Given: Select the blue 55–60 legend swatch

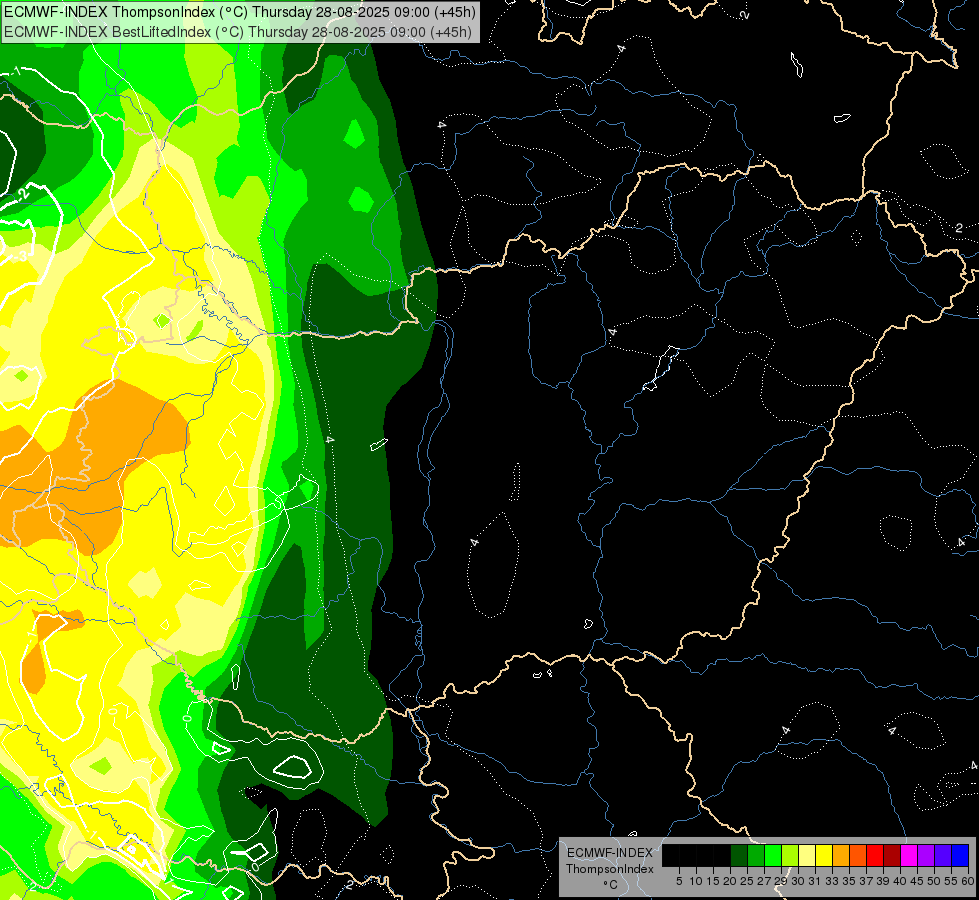Looking at the screenshot, I should click(x=960, y=855).
